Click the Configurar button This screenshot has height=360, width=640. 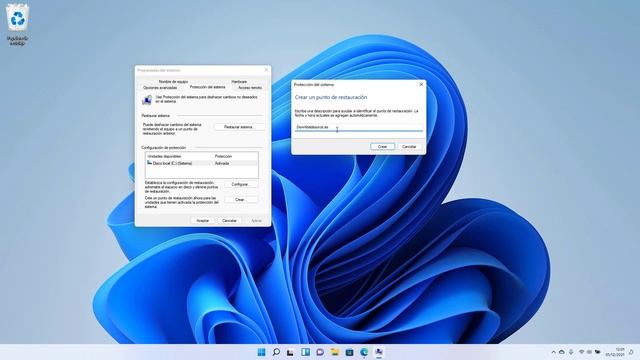[x=241, y=184]
